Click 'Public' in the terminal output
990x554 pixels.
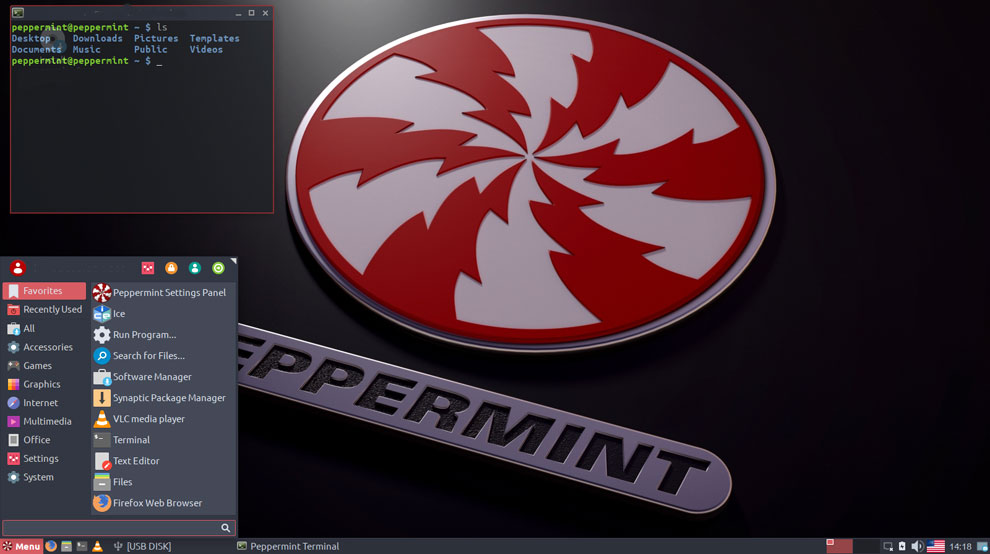point(150,49)
